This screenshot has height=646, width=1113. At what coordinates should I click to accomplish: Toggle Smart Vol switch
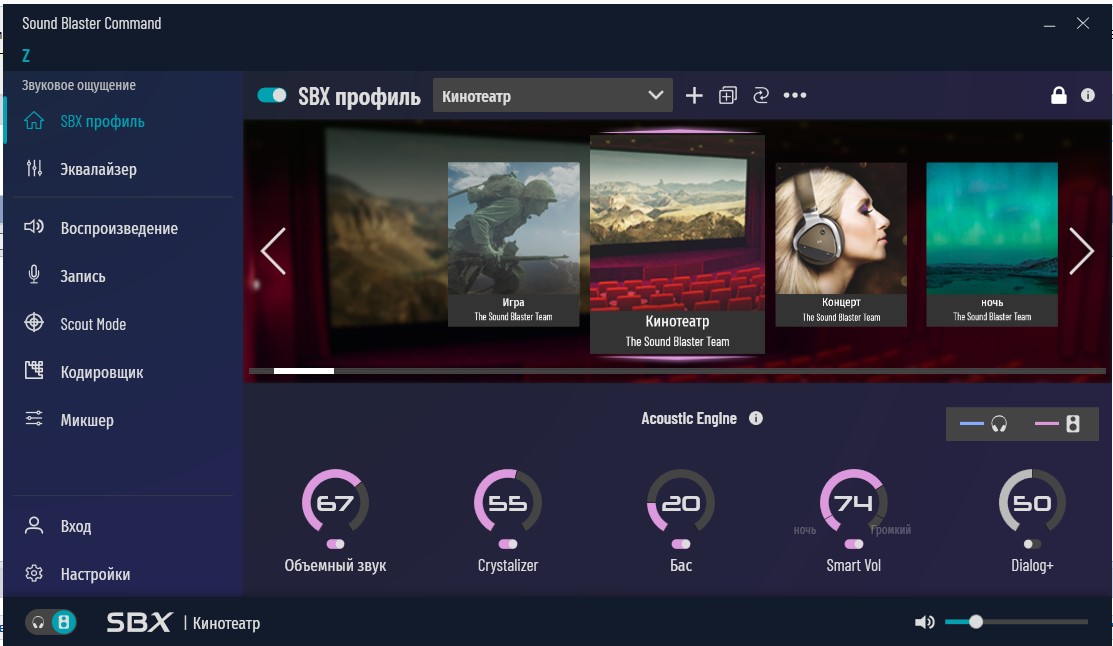854,544
